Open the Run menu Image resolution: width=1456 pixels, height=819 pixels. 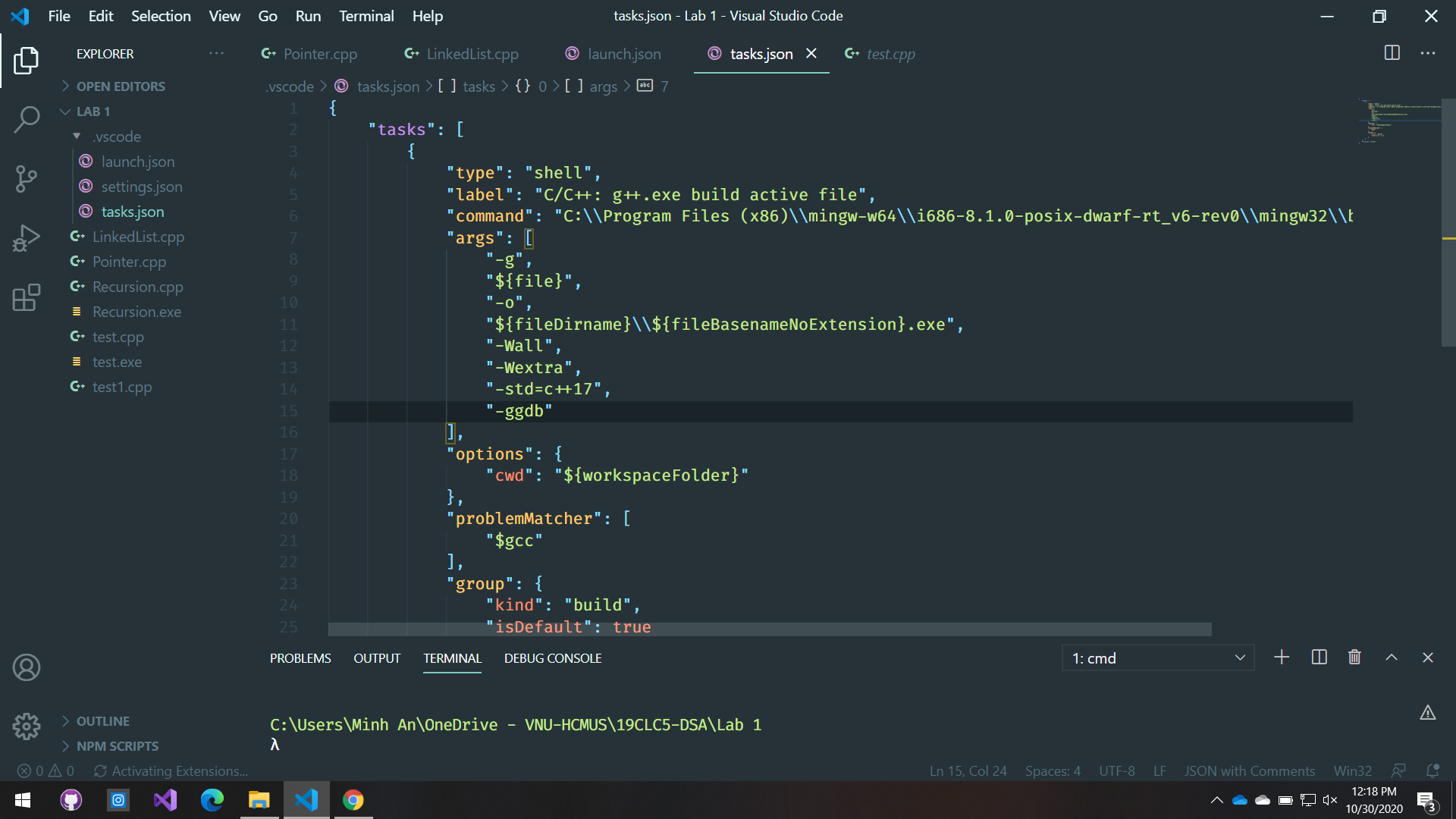click(x=308, y=16)
